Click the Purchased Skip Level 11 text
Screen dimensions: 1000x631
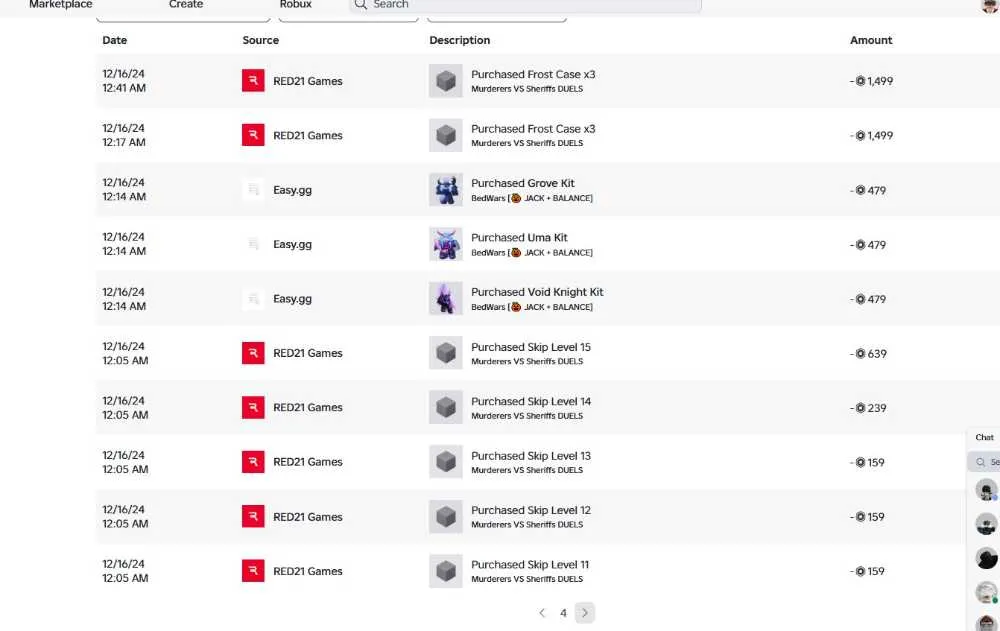530,565
